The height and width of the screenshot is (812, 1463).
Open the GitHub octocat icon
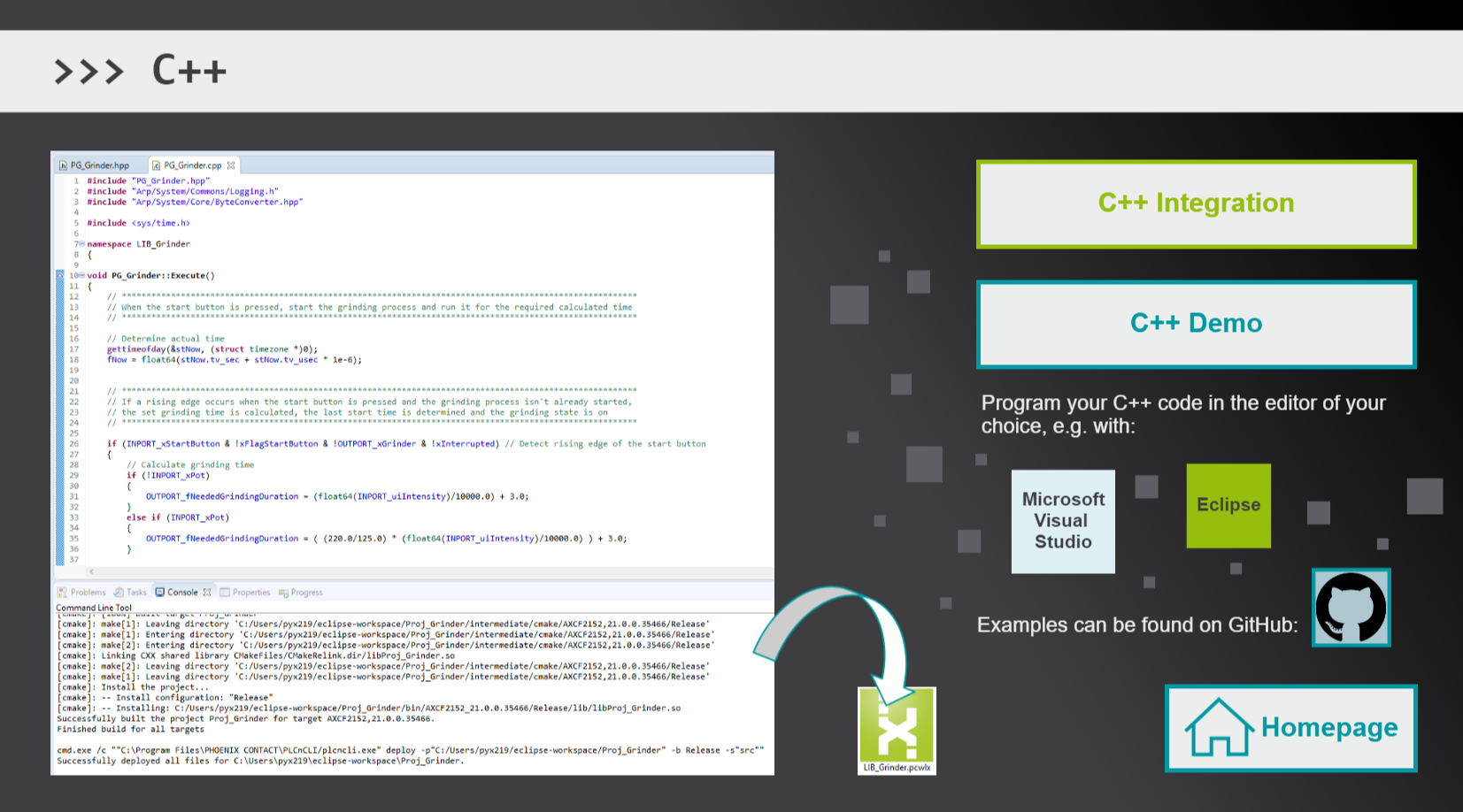pyautogui.click(x=1351, y=608)
